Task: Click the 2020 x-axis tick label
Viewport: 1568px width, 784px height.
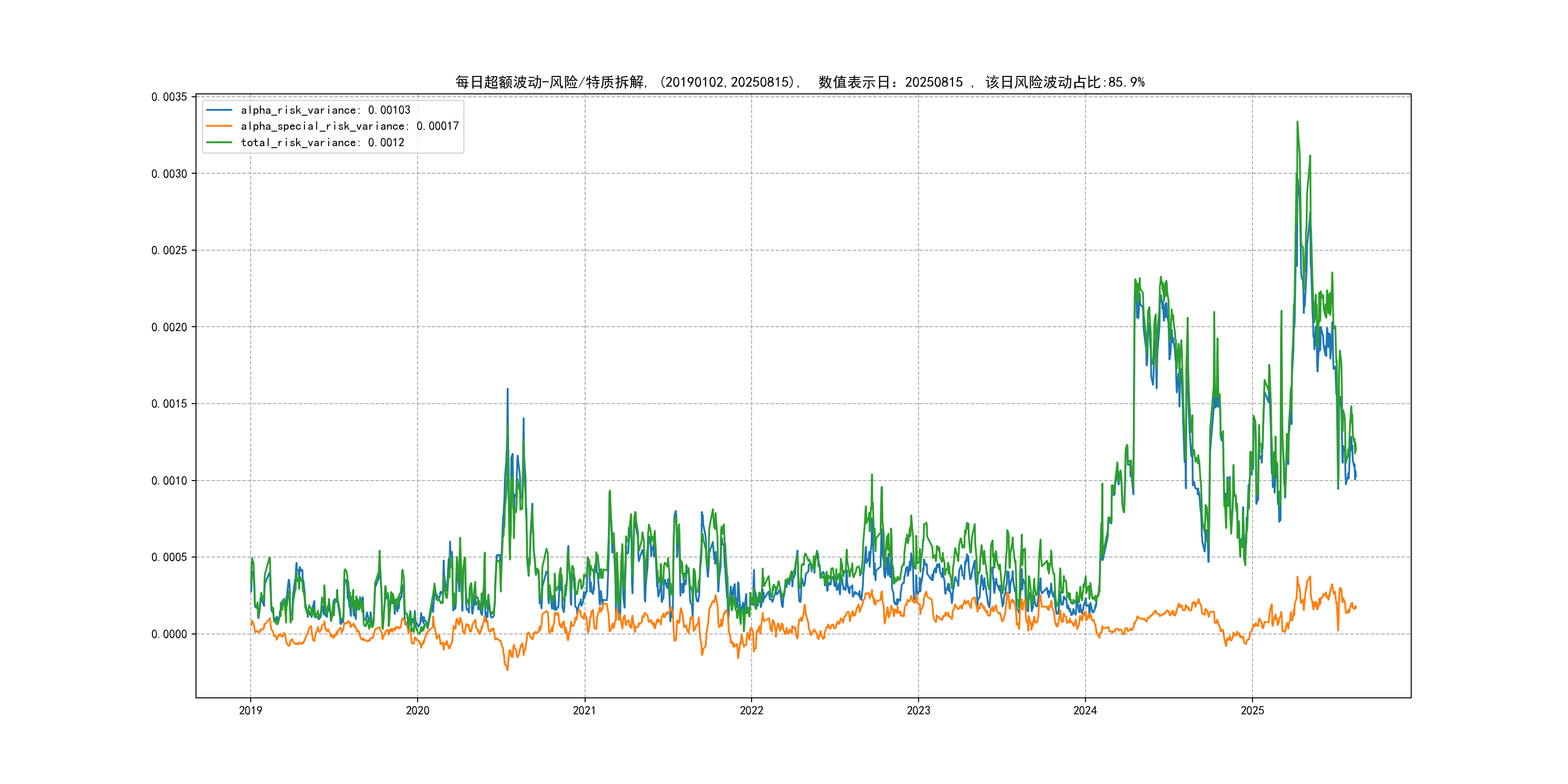Action: pyautogui.click(x=418, y=710)
